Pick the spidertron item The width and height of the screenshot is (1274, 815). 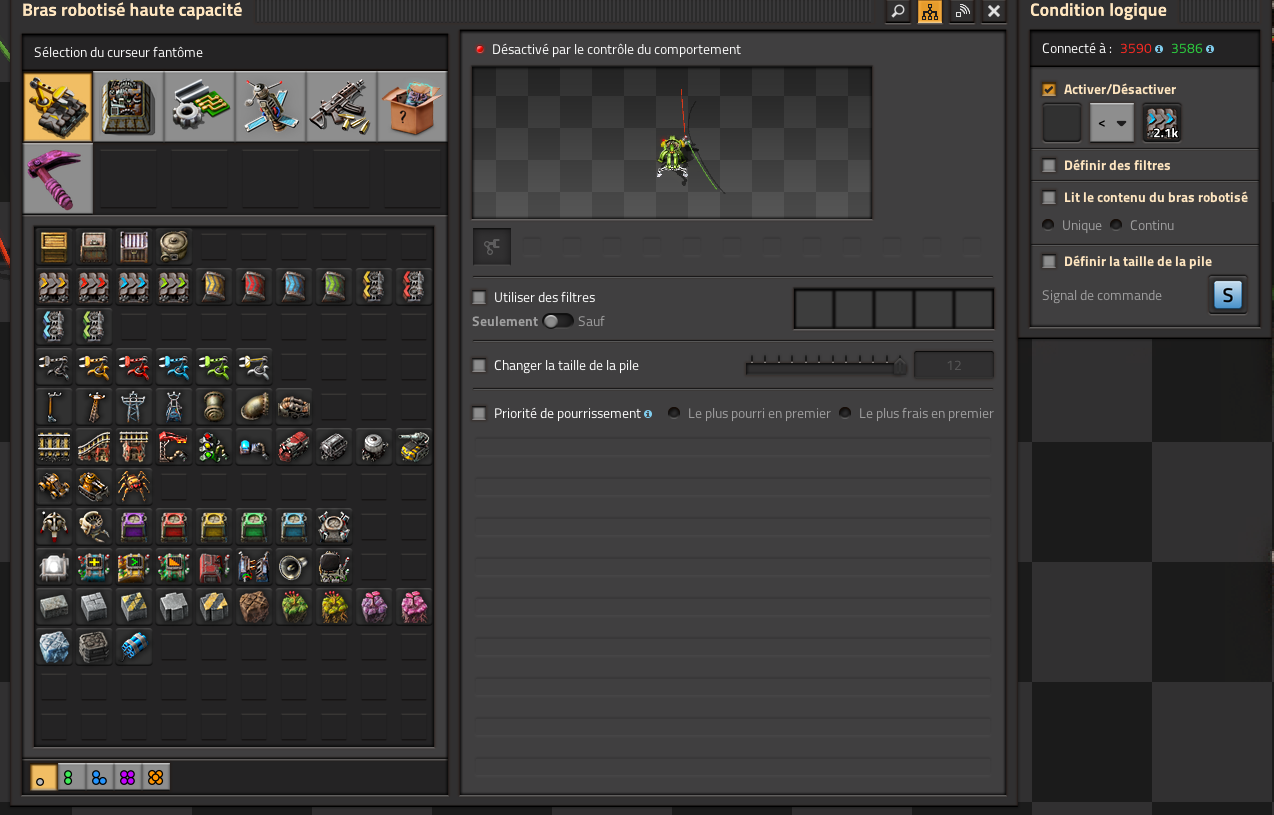(134, 486)
